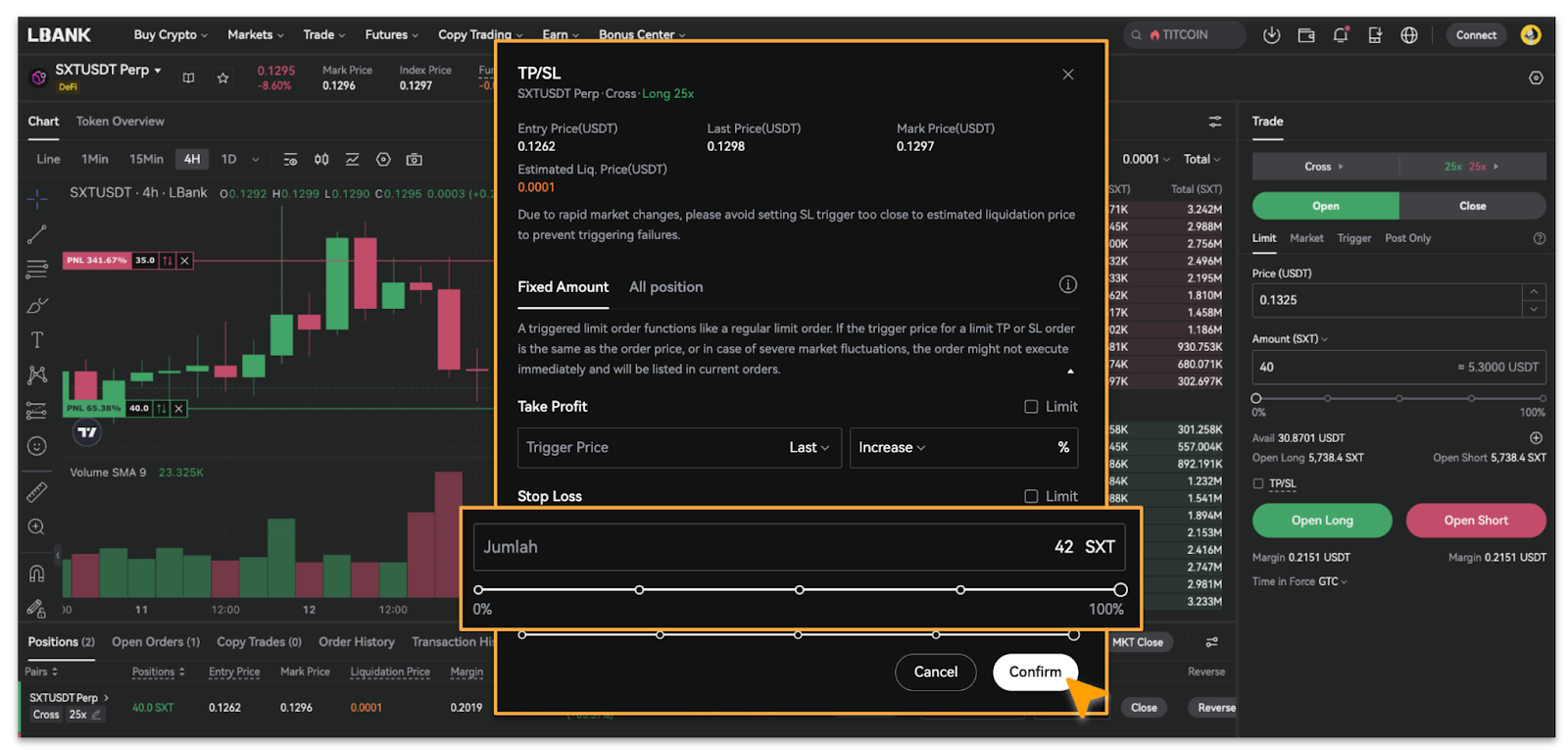Expand the SXTUSDT Perp pair selector

[108, 70]
